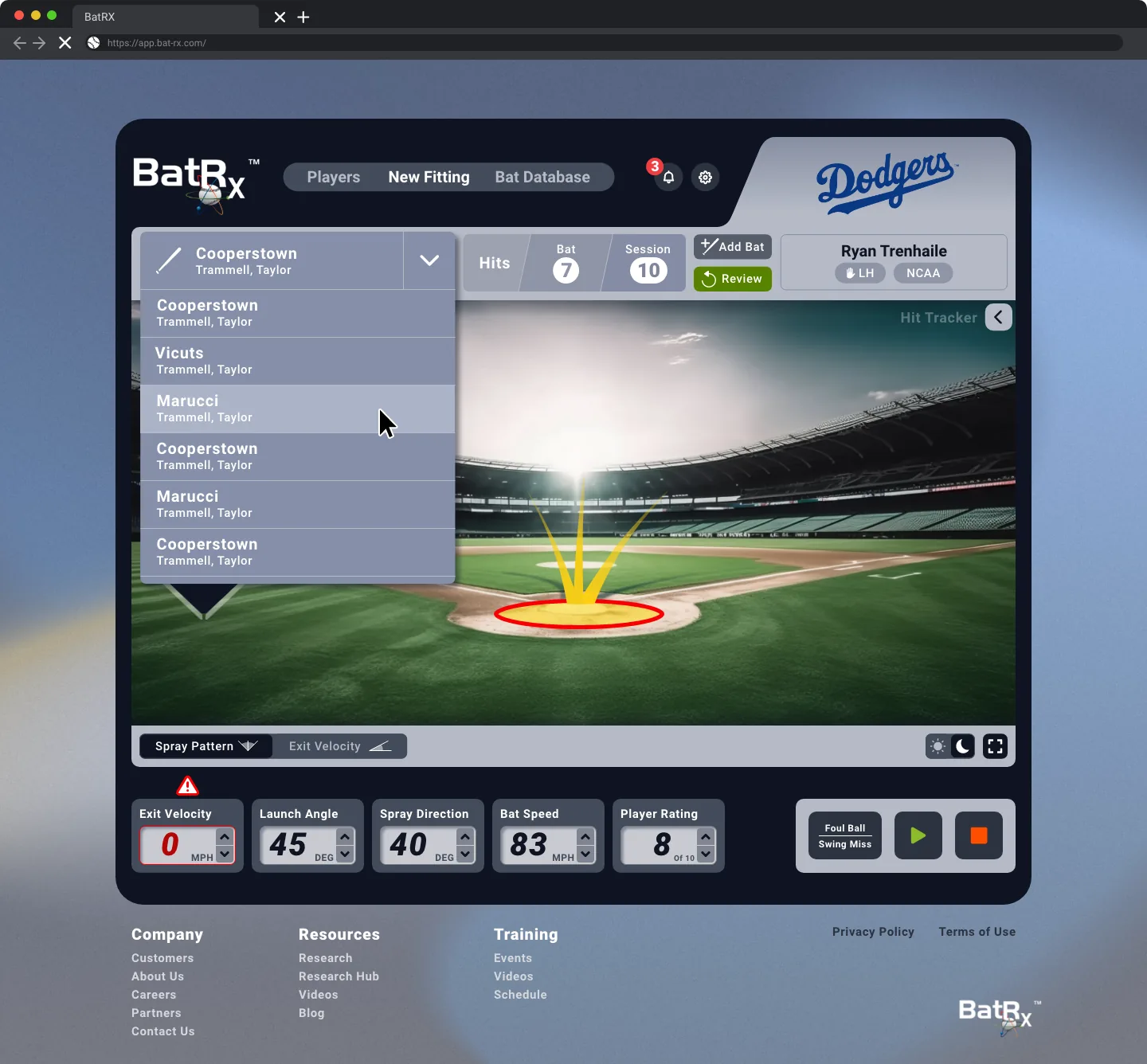Click the Foul Ball Swing Miss button
The image size is (1147, 1064).
pyautogui.click(x=845, y=835)
